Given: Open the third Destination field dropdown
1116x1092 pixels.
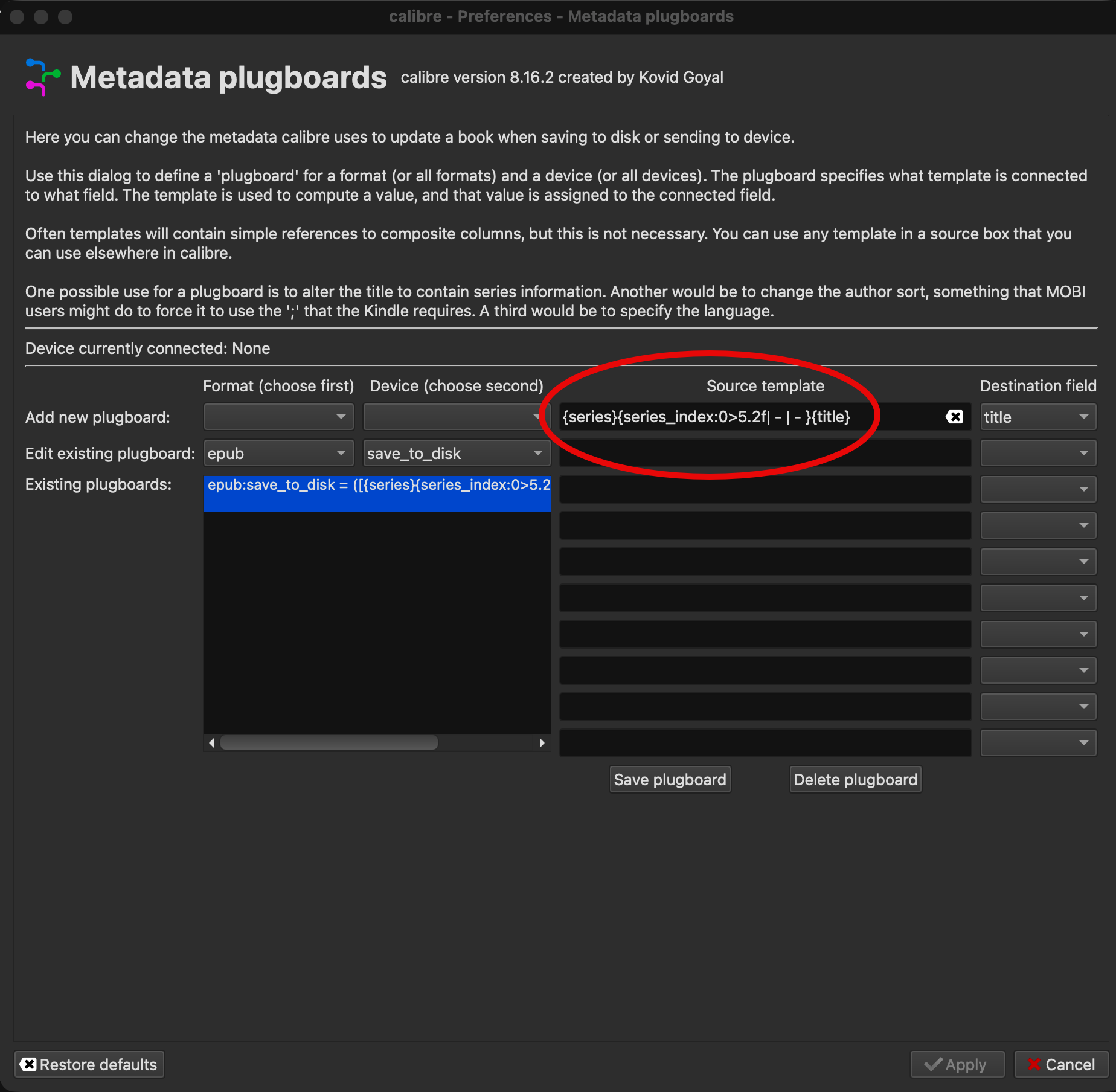Looking at the screenshot, I should (1038, 489).
